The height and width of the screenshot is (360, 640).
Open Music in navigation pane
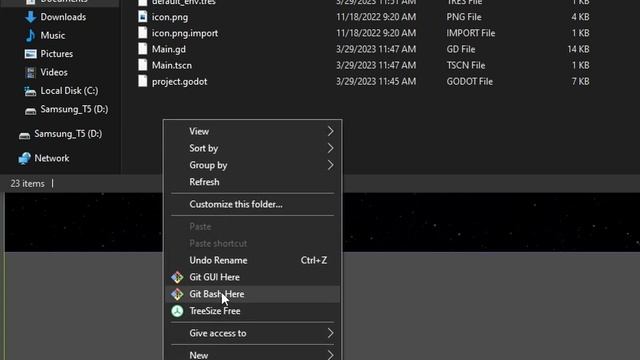53,36
